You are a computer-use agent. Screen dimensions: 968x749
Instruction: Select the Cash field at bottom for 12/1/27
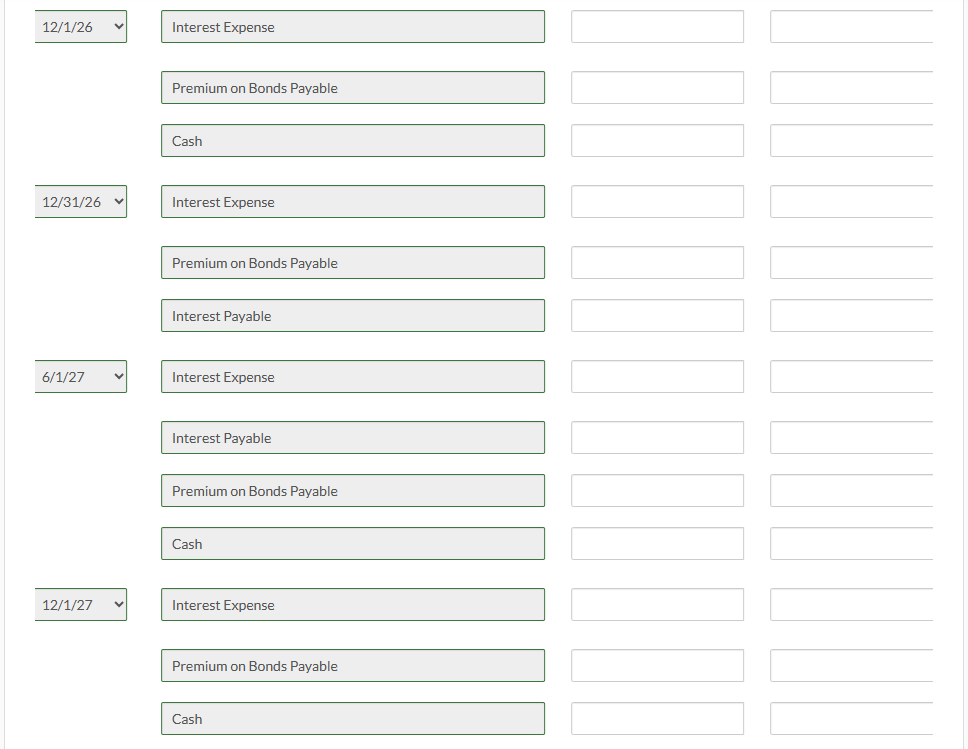point(352,718)
